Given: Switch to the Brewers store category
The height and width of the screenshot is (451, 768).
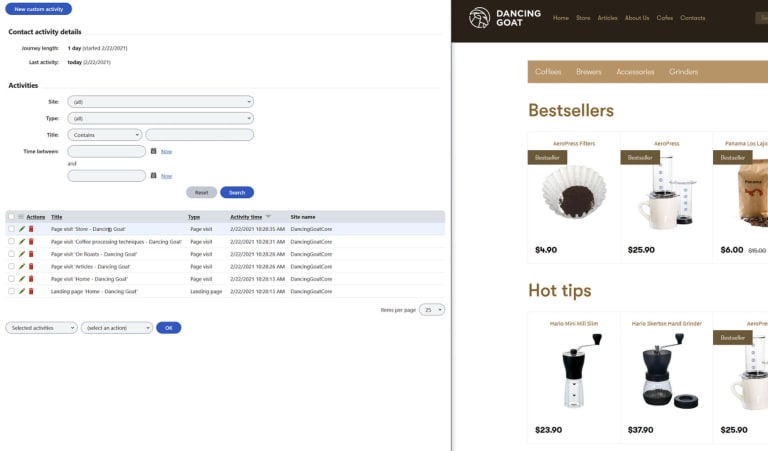Looking at the screenshot, I should [x=589, y=71].
